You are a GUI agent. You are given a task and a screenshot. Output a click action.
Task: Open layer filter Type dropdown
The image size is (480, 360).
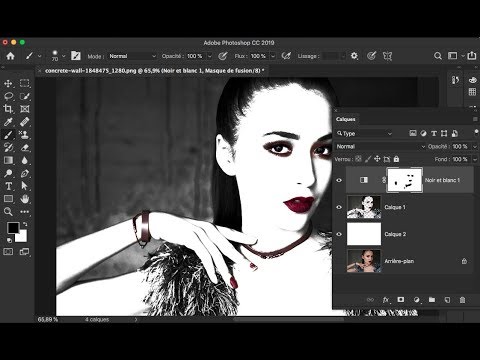pyautogui.click(x=364, y=134)
